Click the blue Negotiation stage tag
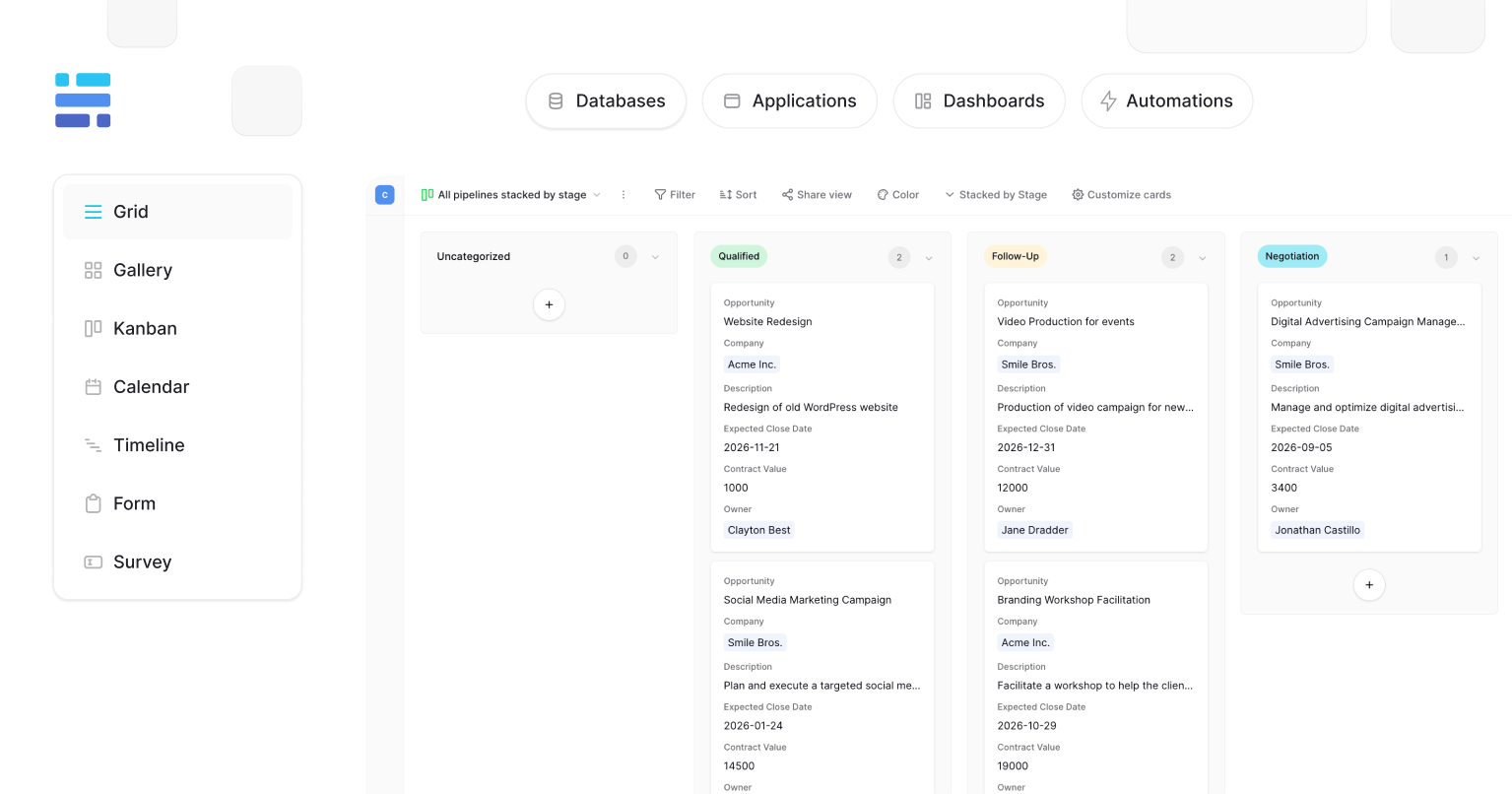 pos(1292,256)
